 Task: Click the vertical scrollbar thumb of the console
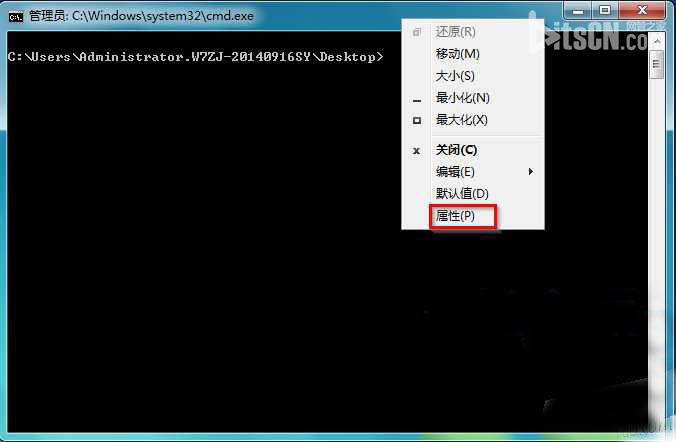pyautogui.click(x=656, y=65)
